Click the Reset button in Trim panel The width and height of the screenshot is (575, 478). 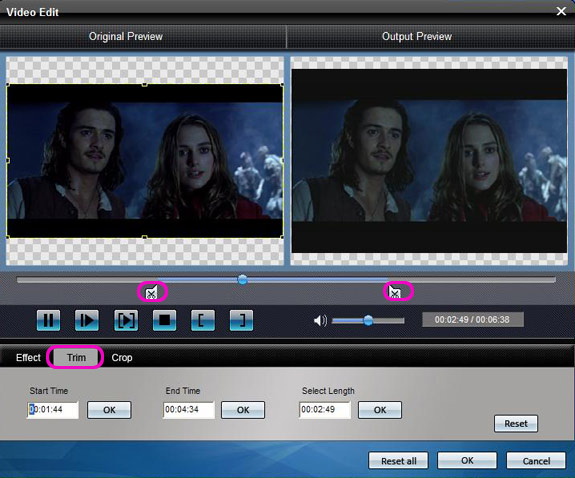pyautogui.click(x=516, y=424)
